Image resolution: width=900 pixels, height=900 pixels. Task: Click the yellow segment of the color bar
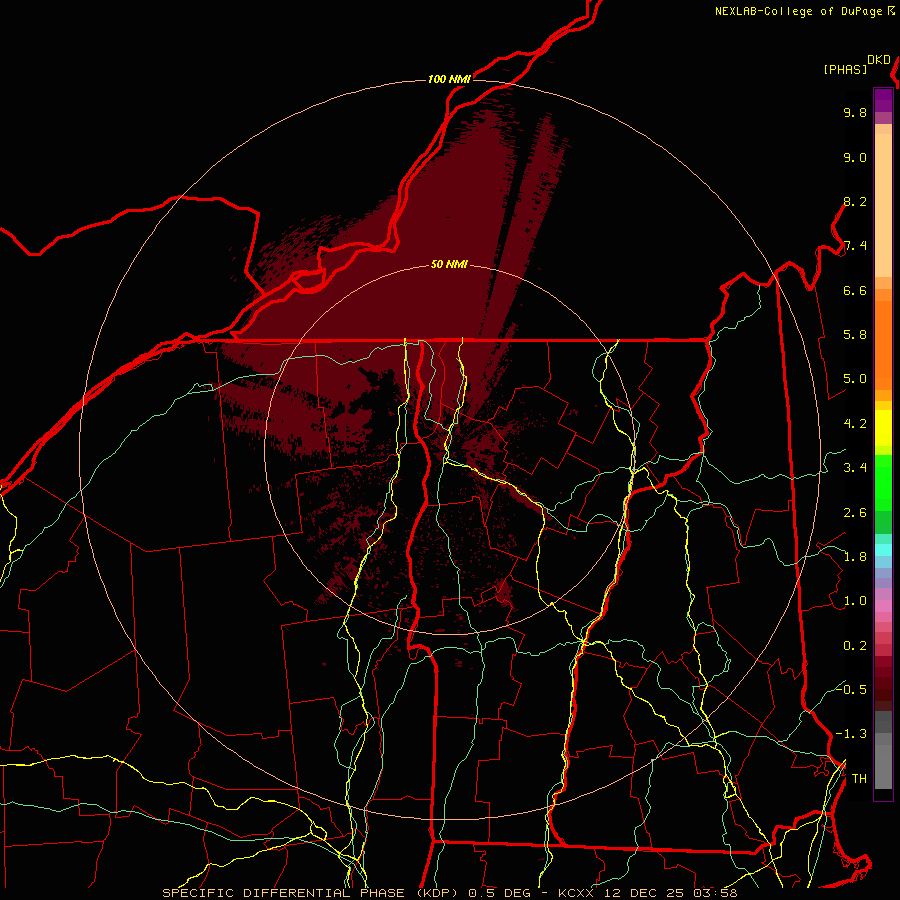883,428
